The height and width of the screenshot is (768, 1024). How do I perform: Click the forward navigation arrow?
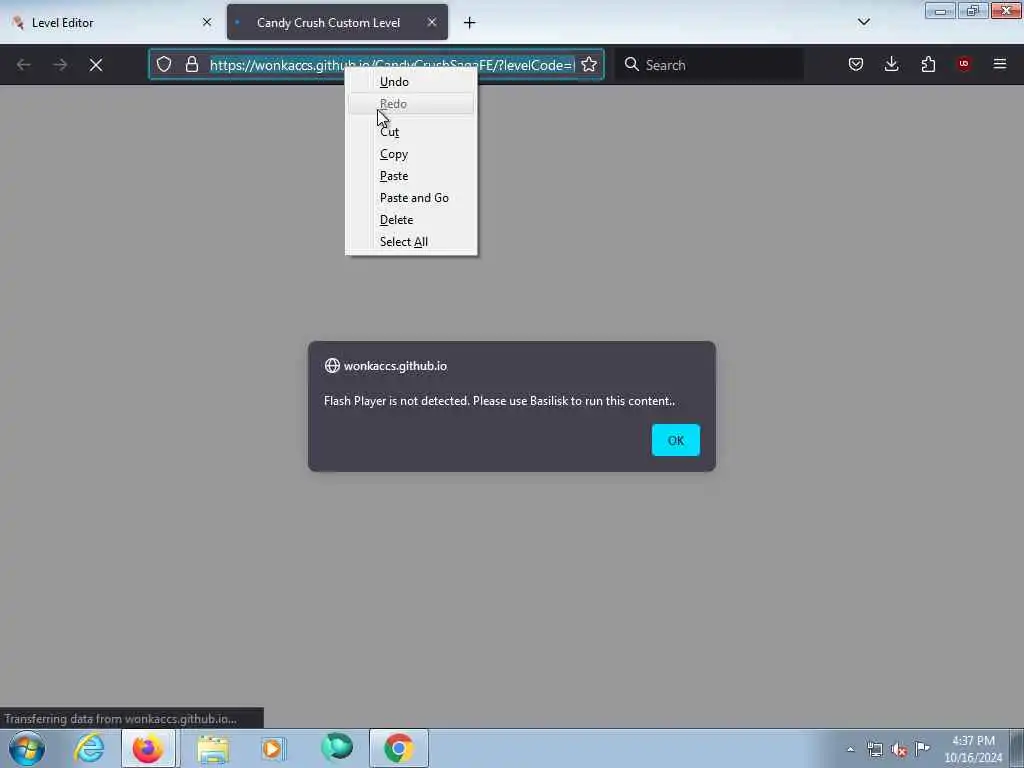click(x=60, y=65)
